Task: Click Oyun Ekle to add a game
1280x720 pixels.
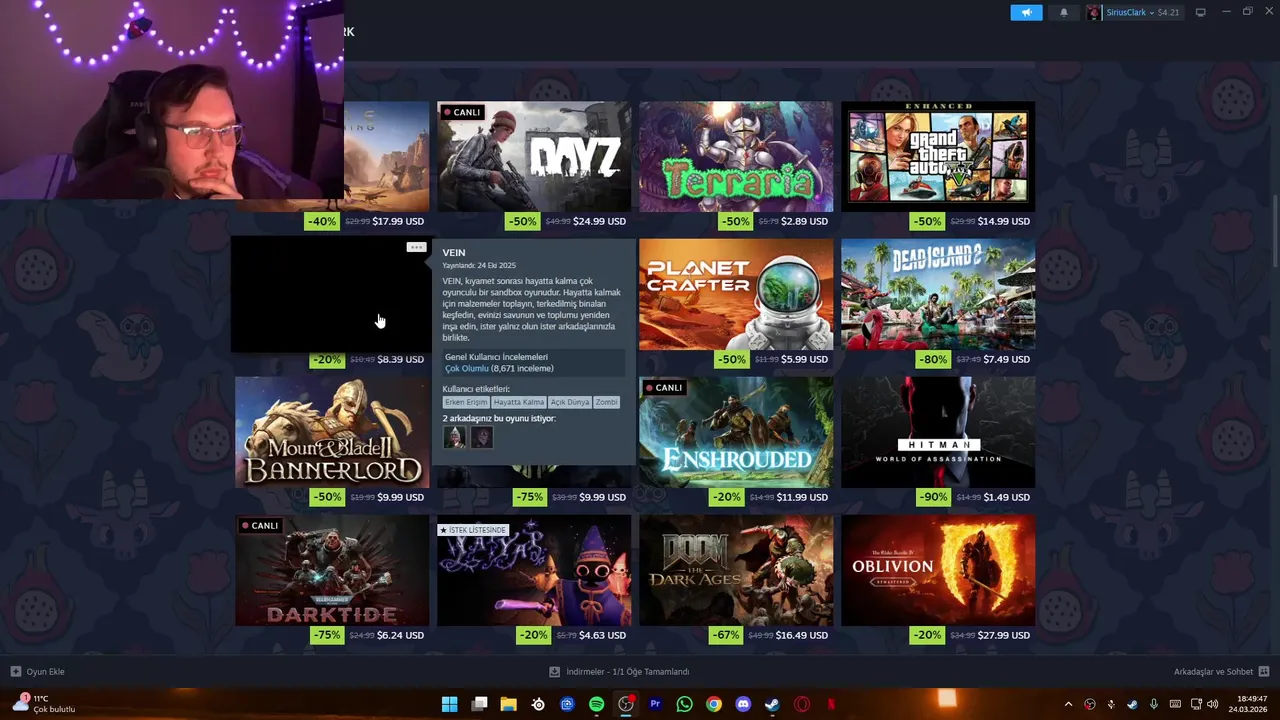Action: [x=38, y=672]
